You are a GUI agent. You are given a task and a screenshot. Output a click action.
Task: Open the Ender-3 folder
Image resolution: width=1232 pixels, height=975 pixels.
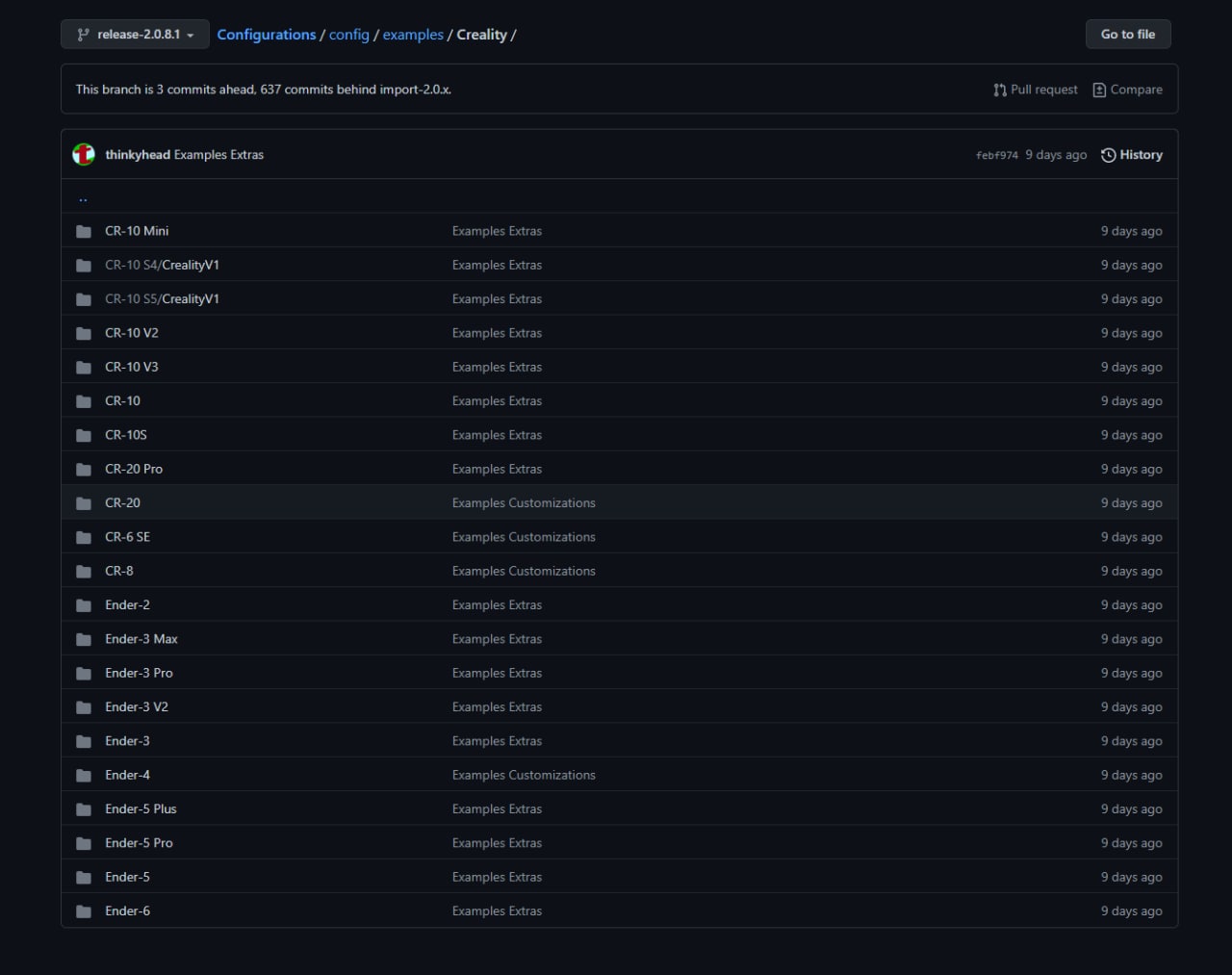point(127,741)
